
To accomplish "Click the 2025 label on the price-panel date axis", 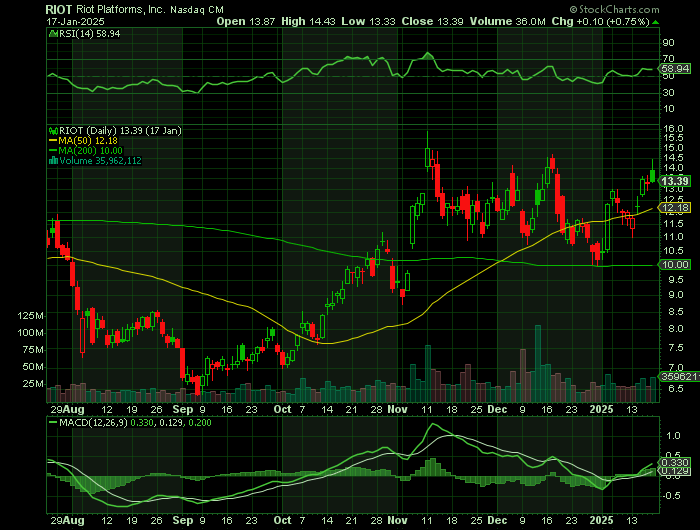I will coord(601,409).
